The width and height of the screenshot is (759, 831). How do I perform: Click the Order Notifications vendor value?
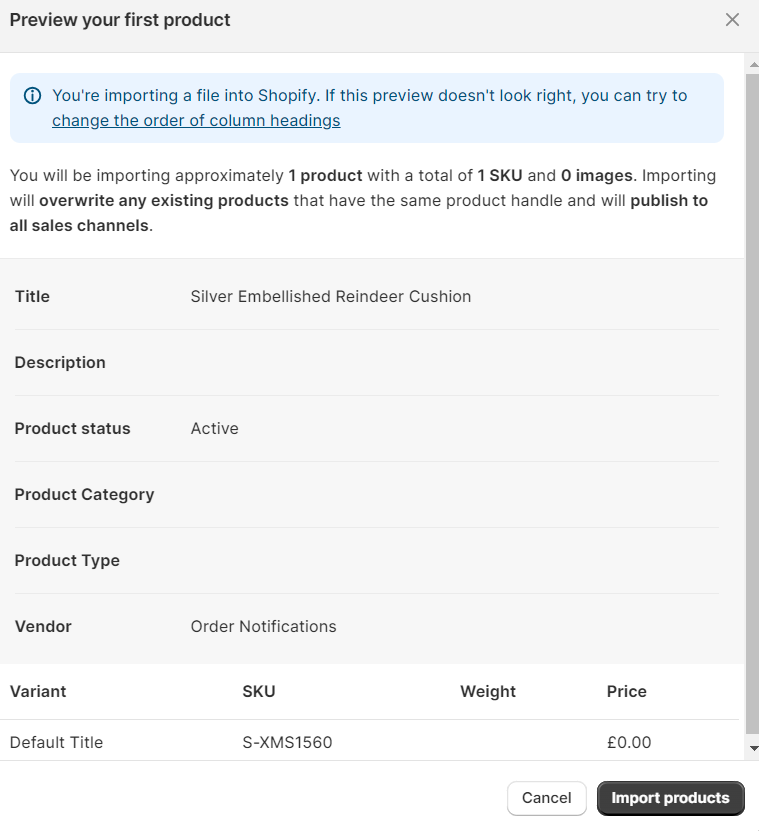point(263,626)
